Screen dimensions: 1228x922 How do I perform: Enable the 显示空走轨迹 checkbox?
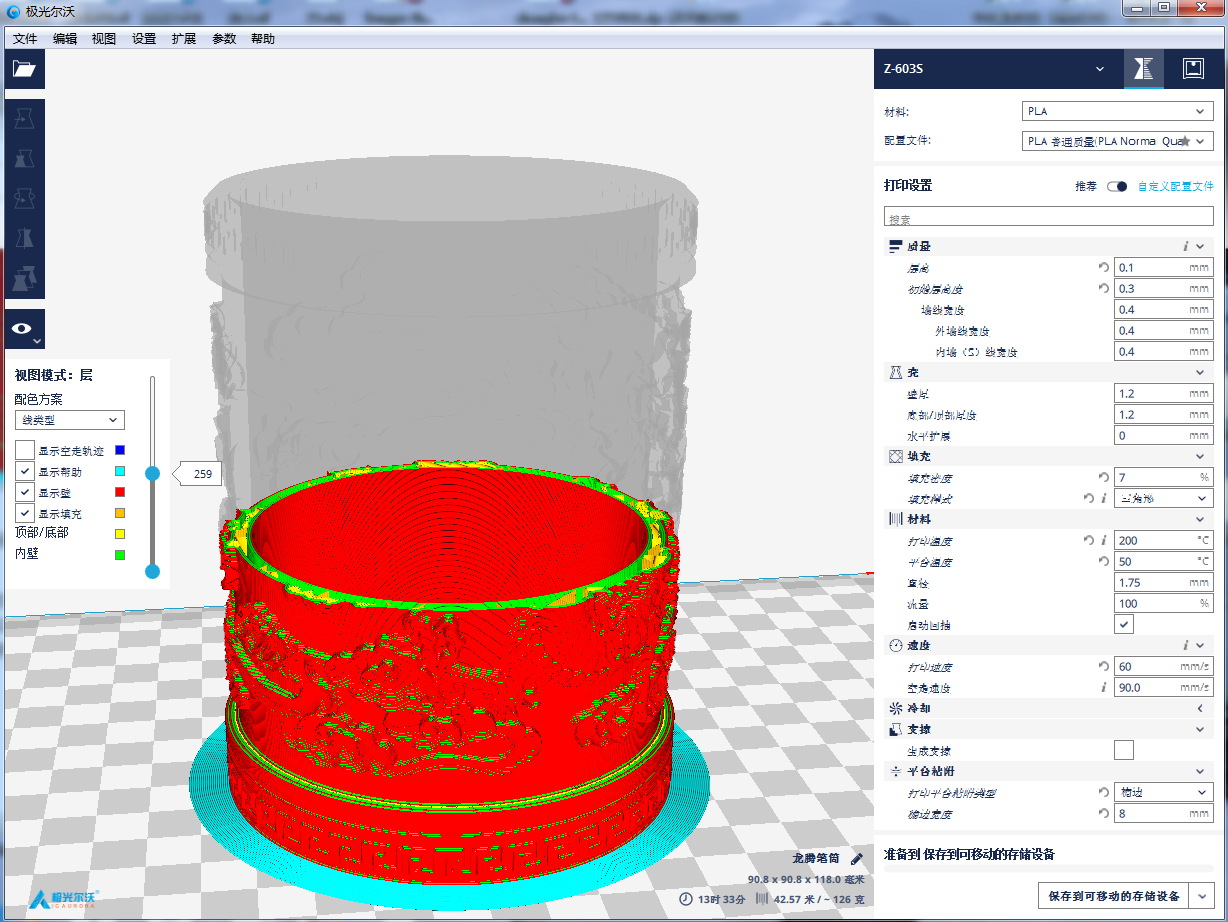(25, 451)
